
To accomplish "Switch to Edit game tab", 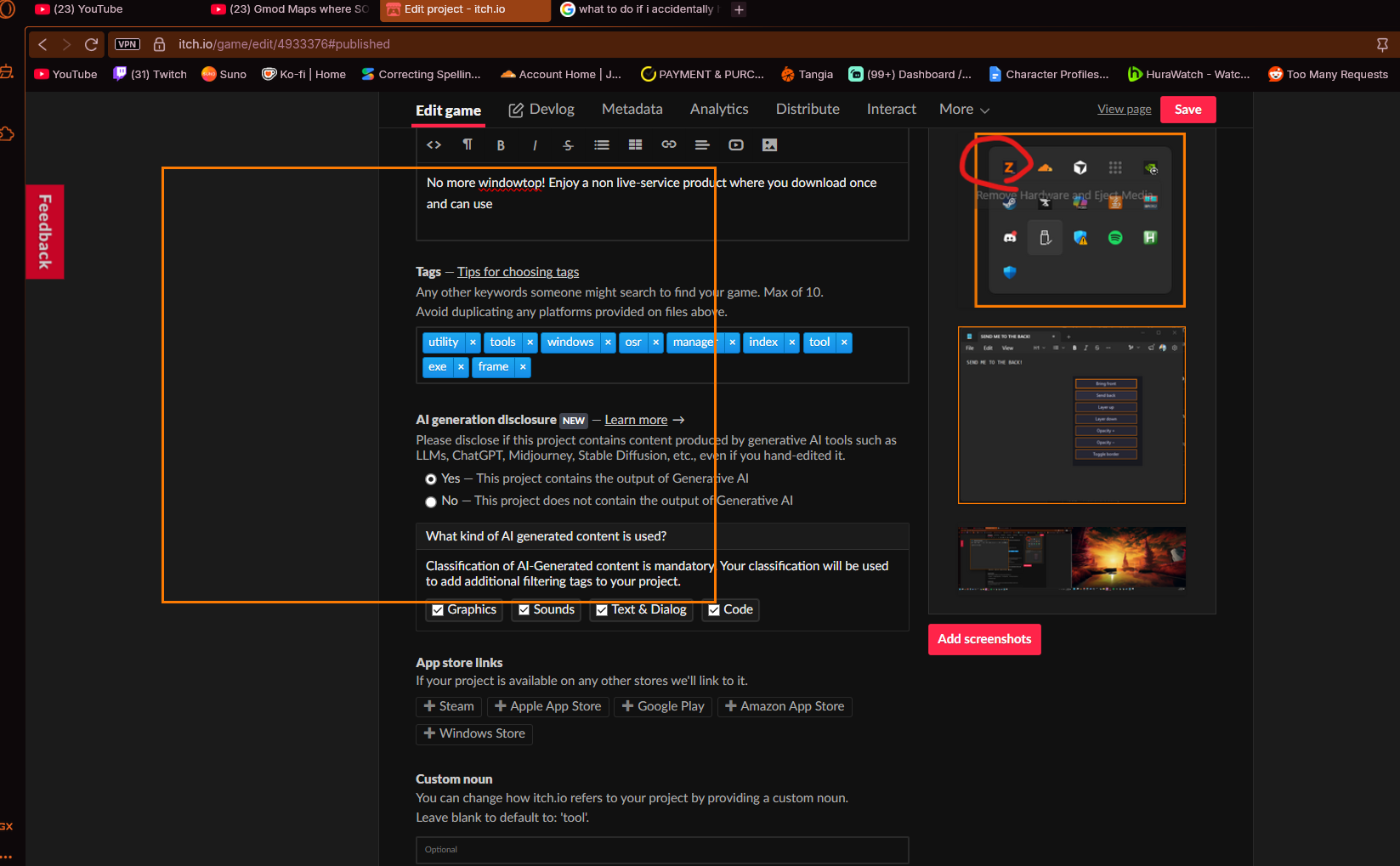I will tap(448, 110).
